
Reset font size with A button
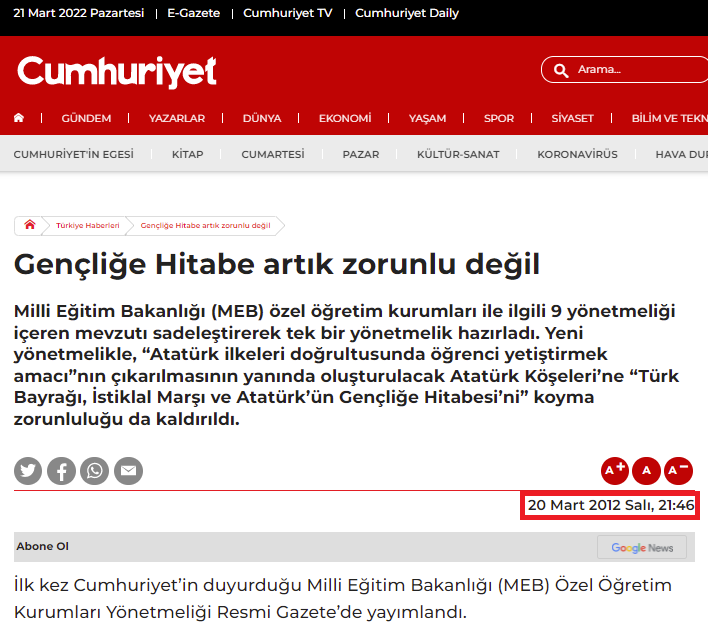646,471
